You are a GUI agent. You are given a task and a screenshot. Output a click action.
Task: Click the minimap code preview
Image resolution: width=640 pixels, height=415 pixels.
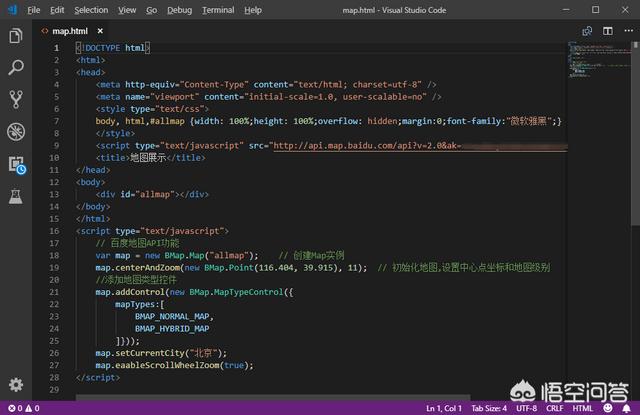(x=593, y=60)
